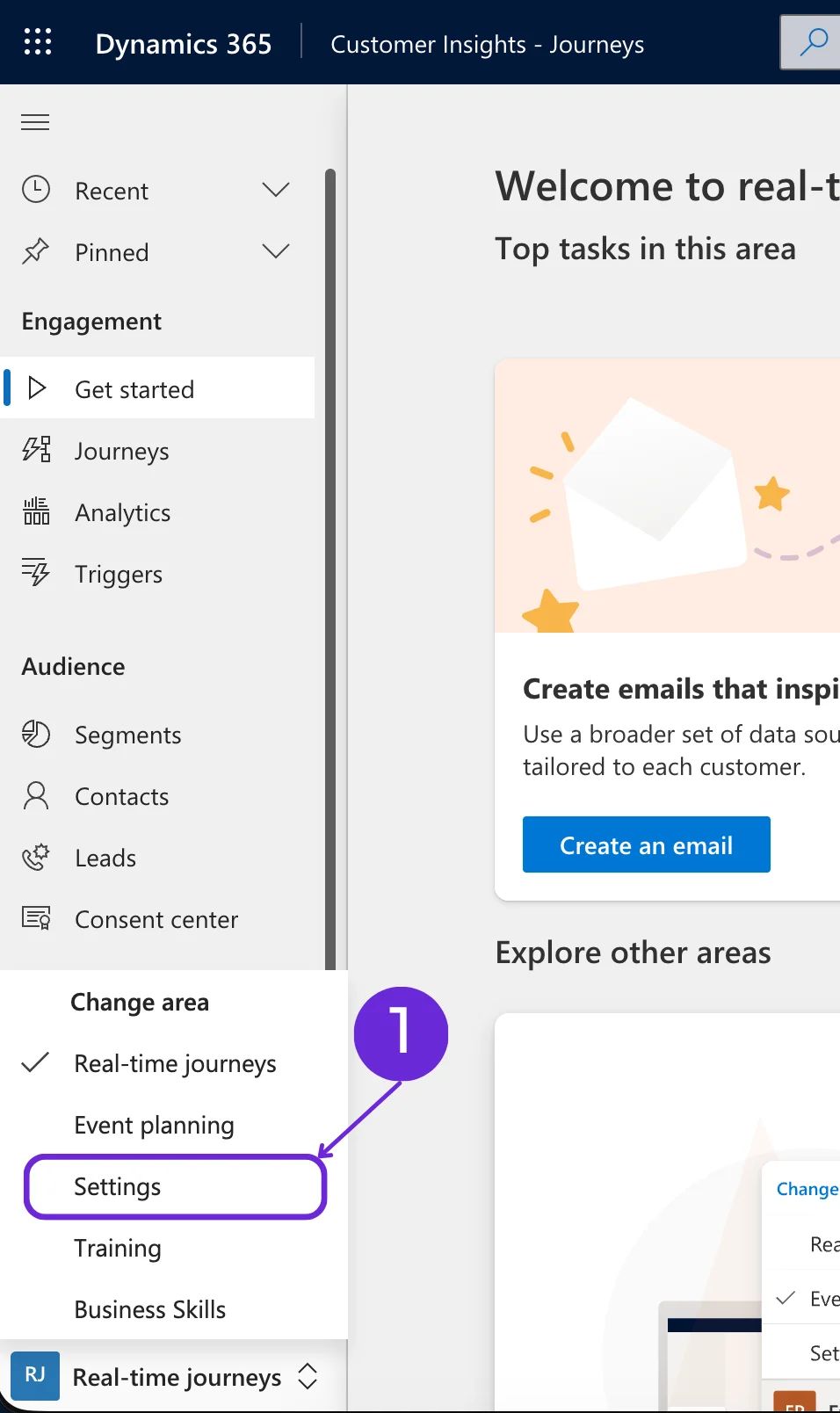Open Get started page

click(x=158, y=388)
